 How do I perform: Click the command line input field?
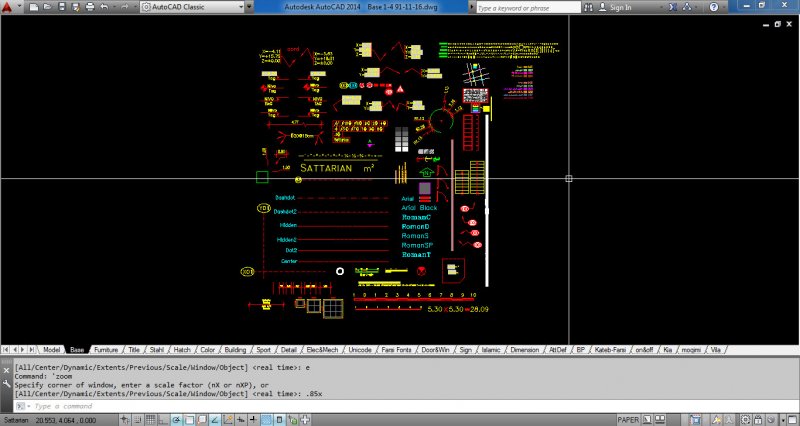tap(408, 407)
